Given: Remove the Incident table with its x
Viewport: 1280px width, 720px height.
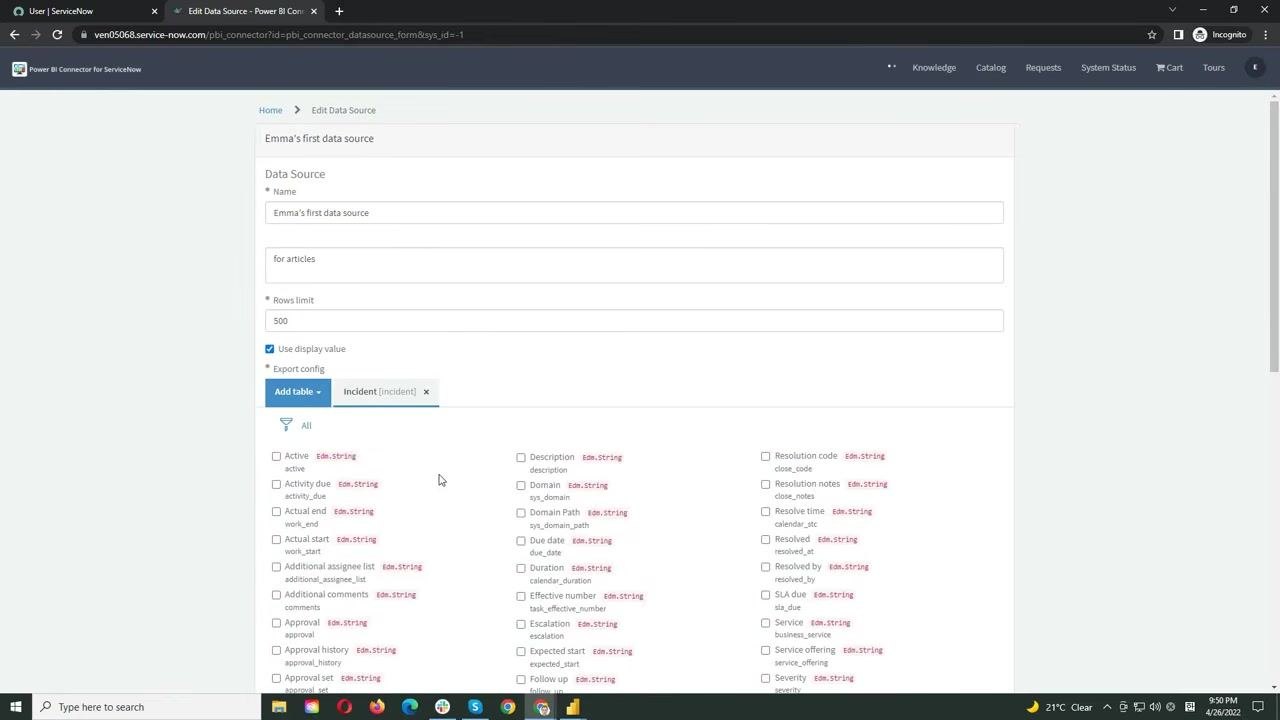Looking at the screenshot, I should pos(426,392).
